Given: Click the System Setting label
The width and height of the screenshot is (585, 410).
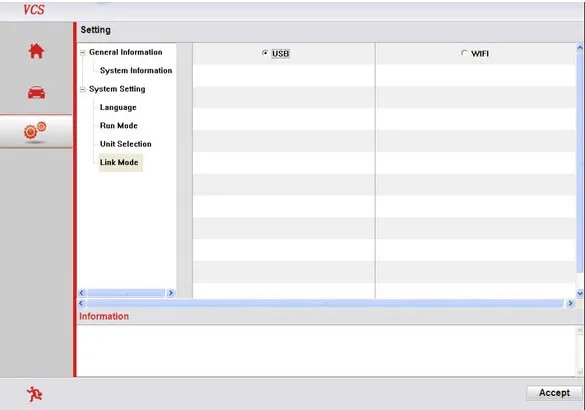Looking at the screenshot, I should [x=117, y=89].
